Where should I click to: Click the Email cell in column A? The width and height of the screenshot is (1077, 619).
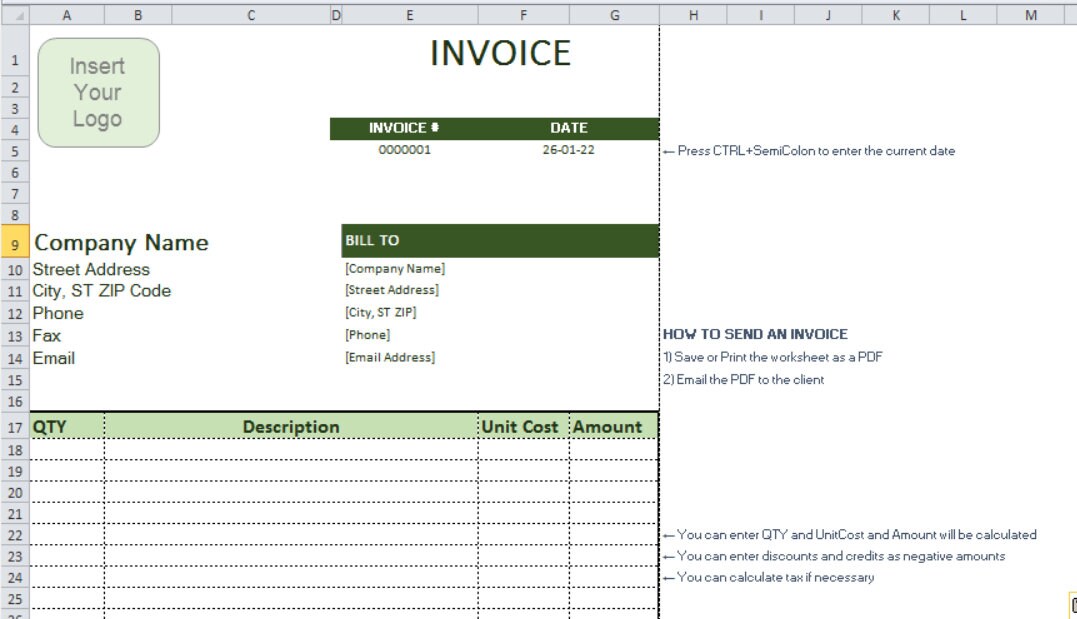pos(54,359)
